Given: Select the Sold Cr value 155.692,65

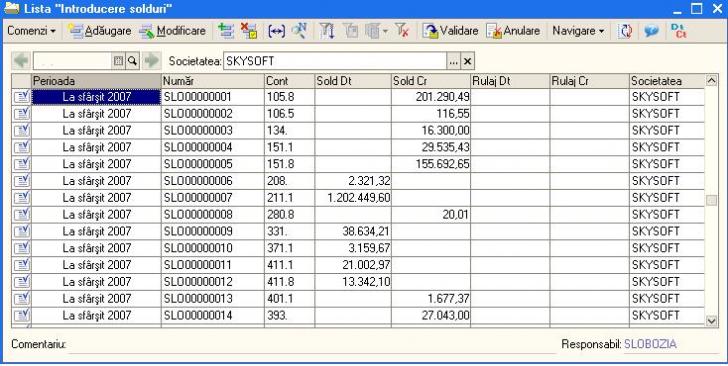Looking at the screenshot, I should [431, 164].
